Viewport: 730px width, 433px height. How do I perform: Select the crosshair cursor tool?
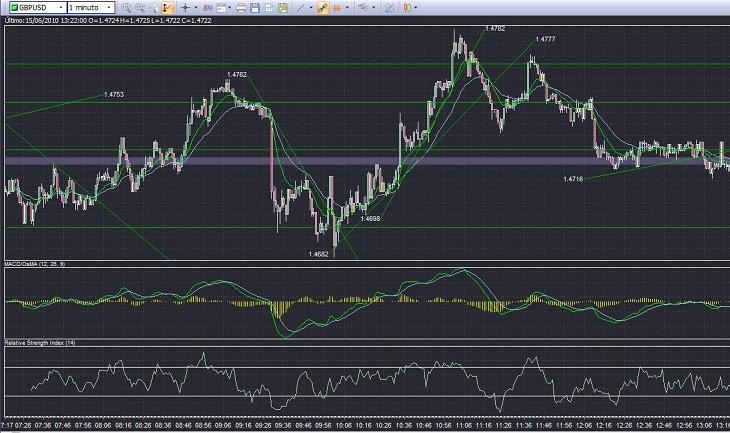coord(186,7)
